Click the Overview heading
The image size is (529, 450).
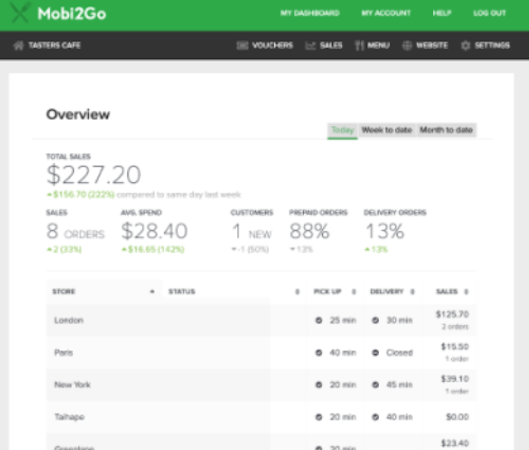click(78, 114)
